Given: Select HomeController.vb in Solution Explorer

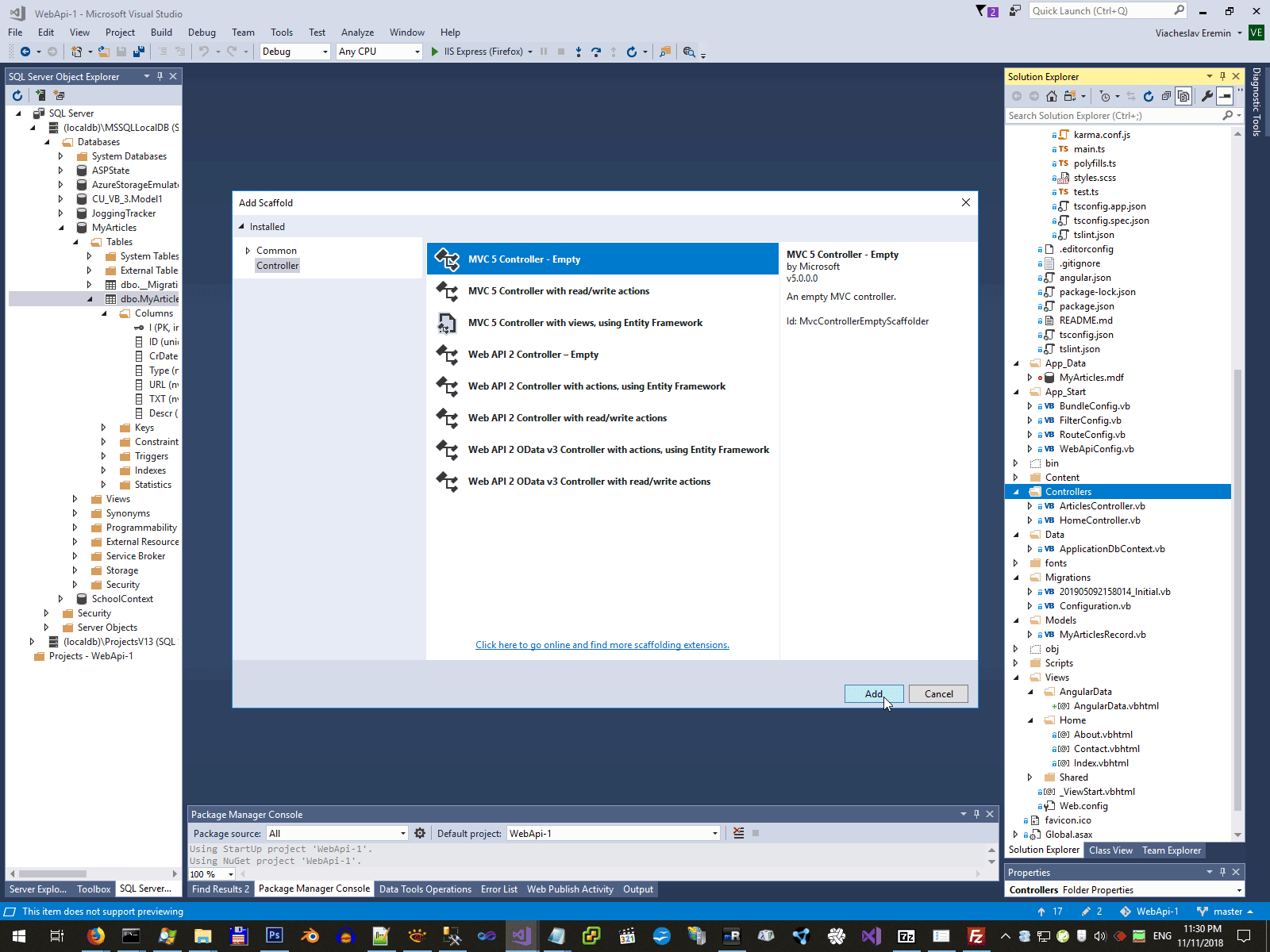Looking at the screenshot, I should pos(1099,520).
